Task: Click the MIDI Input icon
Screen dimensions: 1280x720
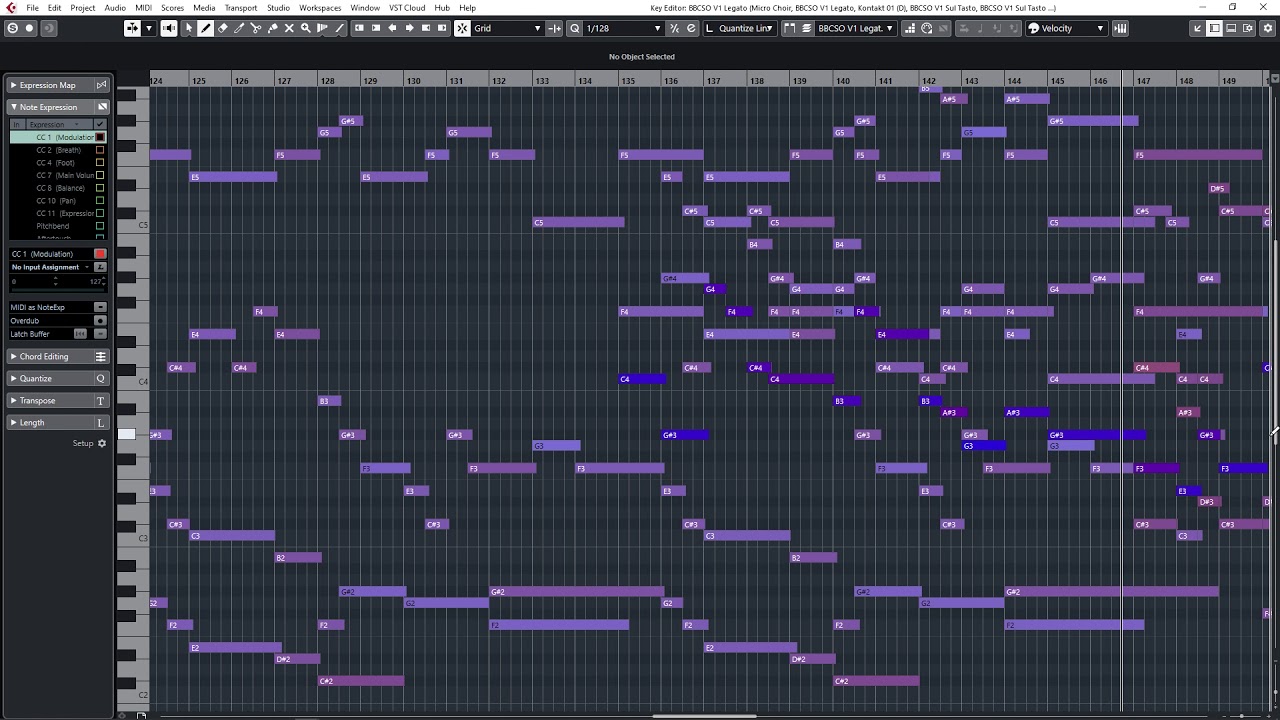Action: [926, 28]
